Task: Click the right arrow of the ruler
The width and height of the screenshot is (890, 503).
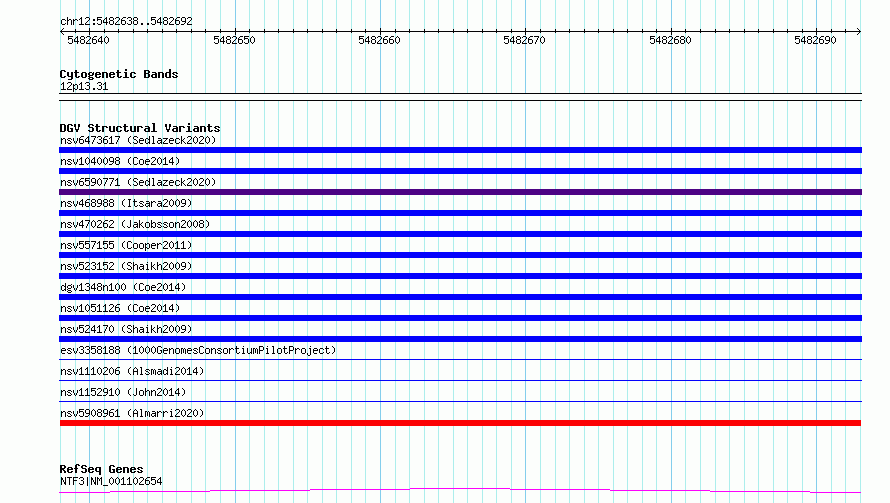Action: click(859, 31)
